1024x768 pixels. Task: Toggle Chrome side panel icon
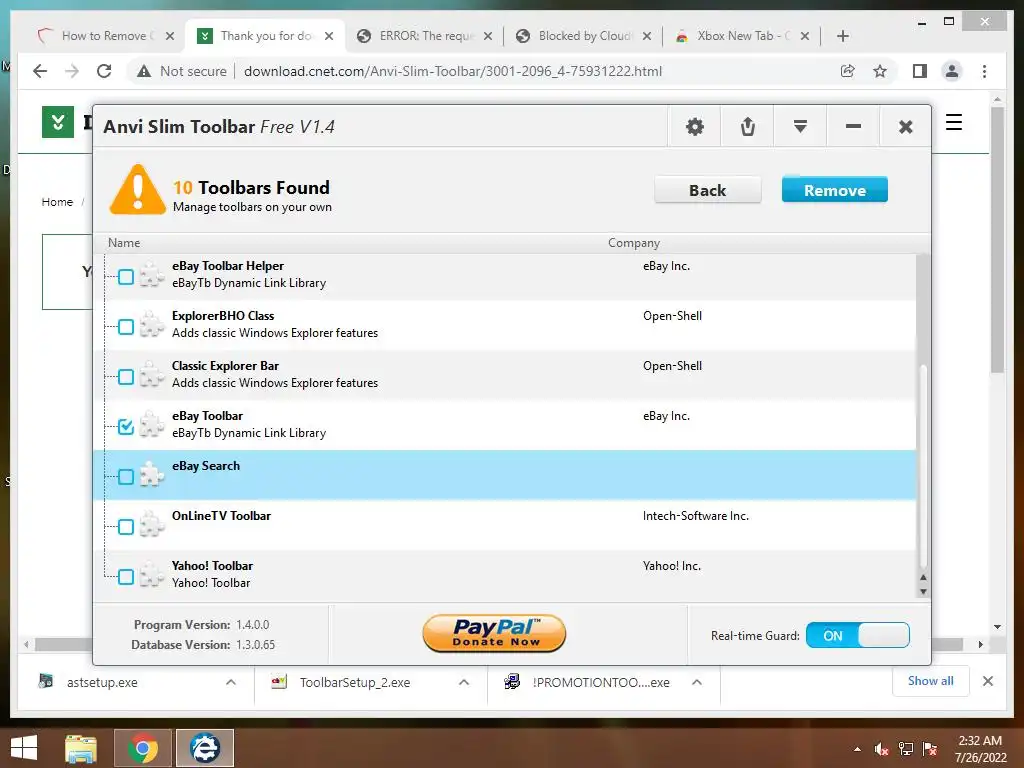pyautogui.click(x=920, y=71)
